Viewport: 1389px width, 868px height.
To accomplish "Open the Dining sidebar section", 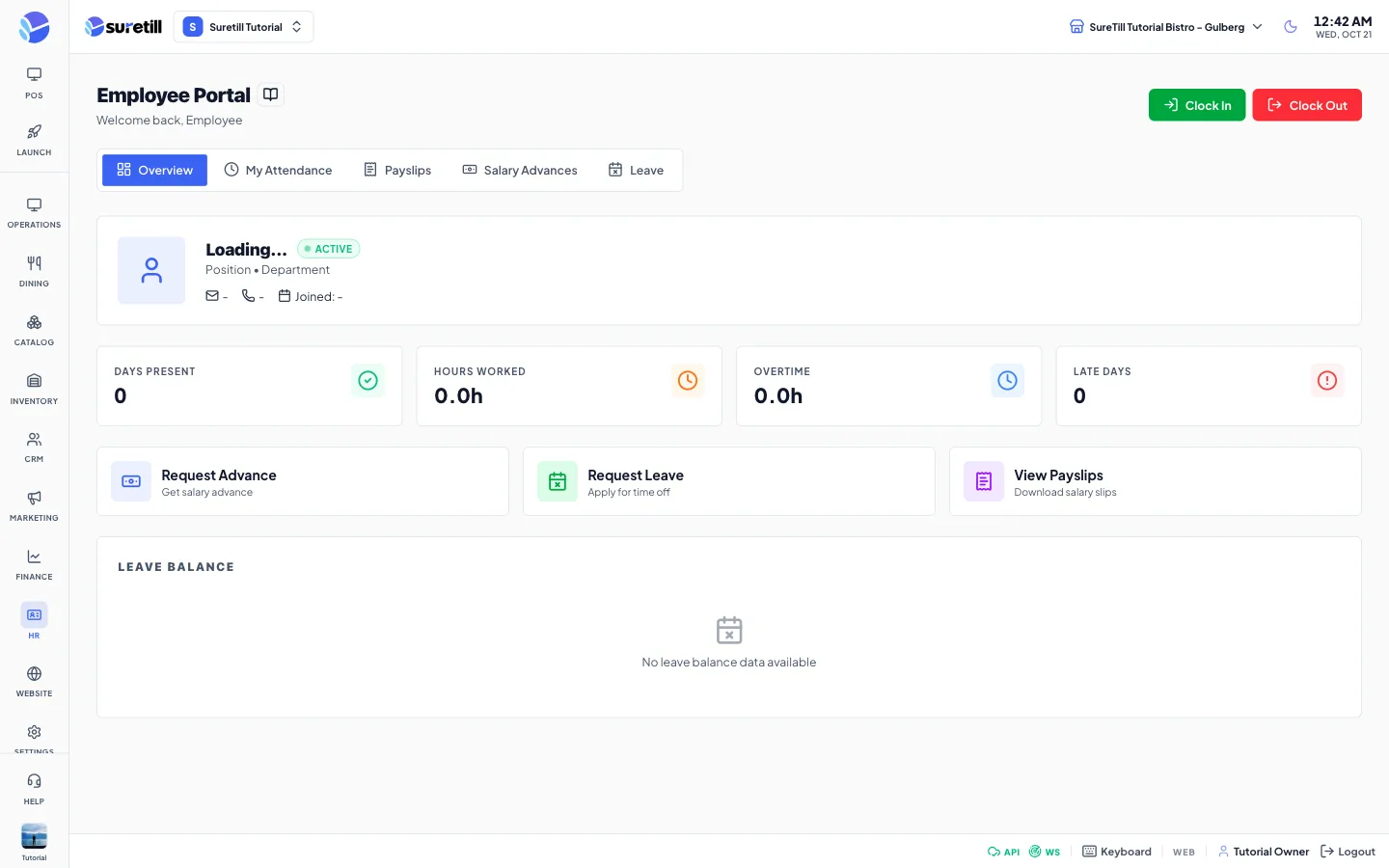I will [x=34, y=272].
